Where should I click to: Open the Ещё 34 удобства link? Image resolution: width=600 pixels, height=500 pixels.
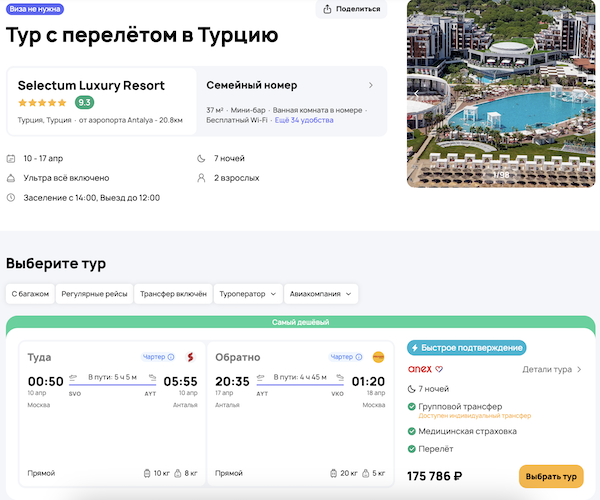click(305, 120)
